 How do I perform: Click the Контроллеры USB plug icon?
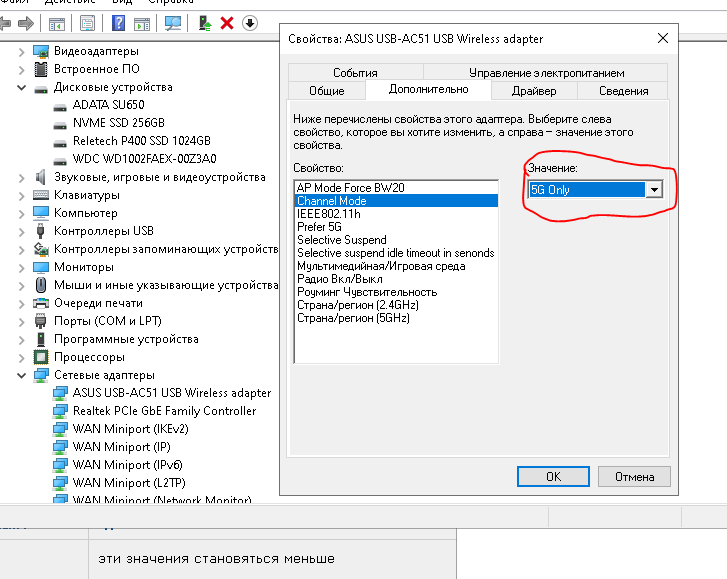41,231
